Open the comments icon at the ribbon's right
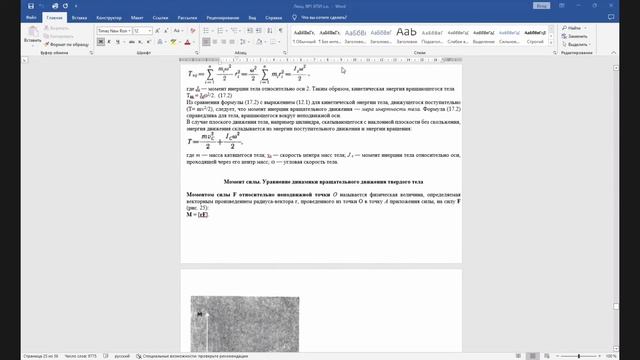 coord(611,17)
